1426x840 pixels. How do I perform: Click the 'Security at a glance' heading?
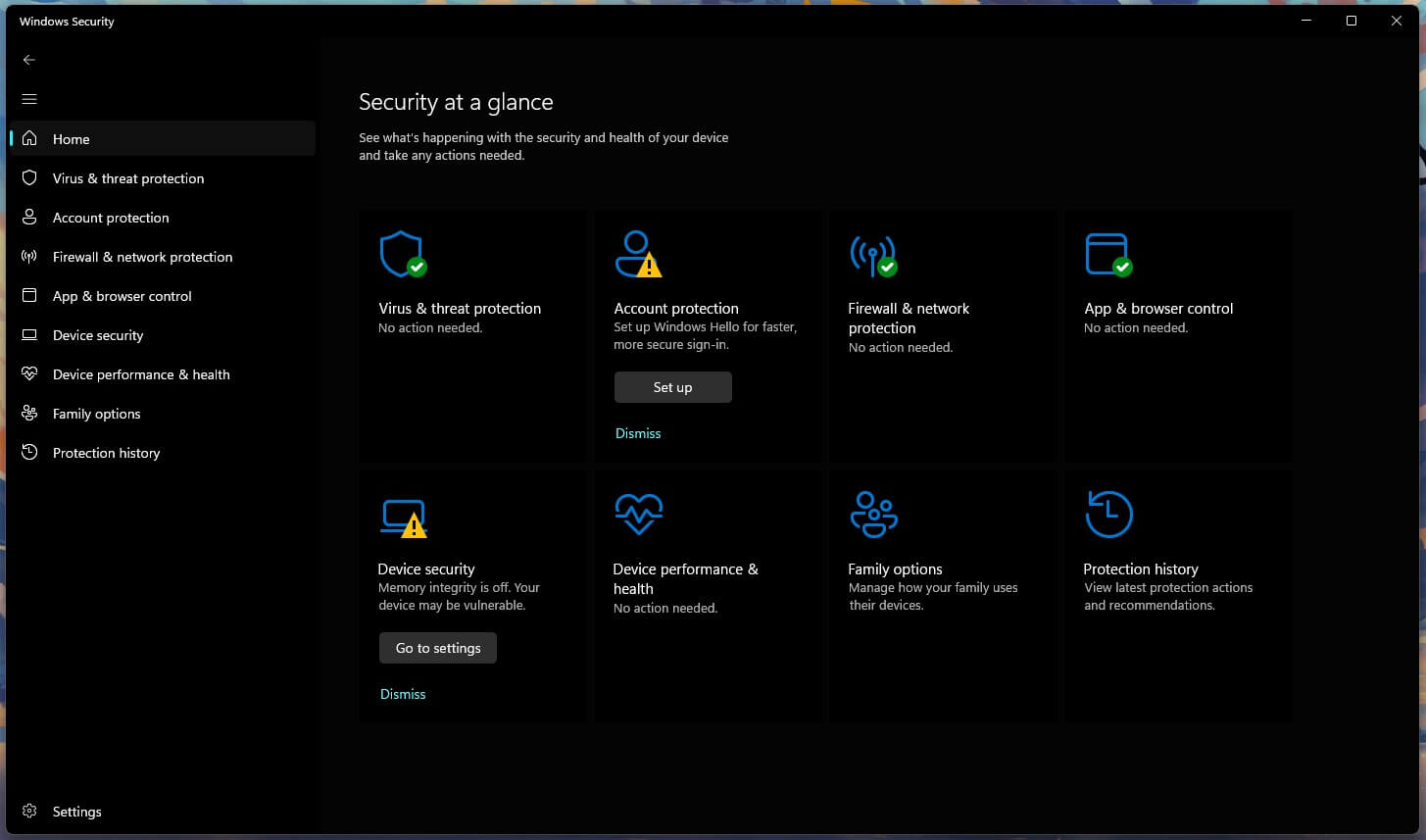[456, 102]
